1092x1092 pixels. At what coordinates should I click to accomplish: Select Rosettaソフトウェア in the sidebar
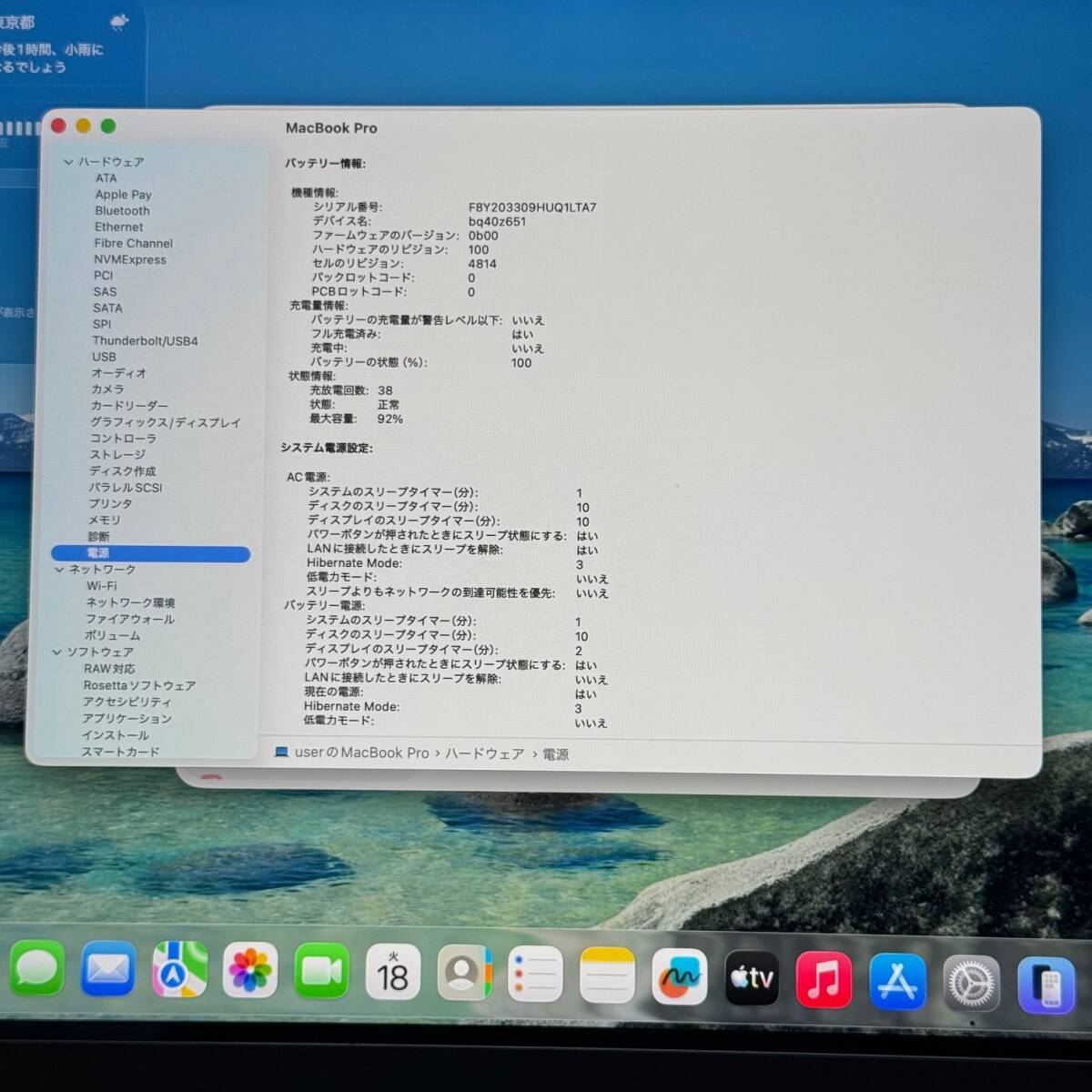[143, 685]
